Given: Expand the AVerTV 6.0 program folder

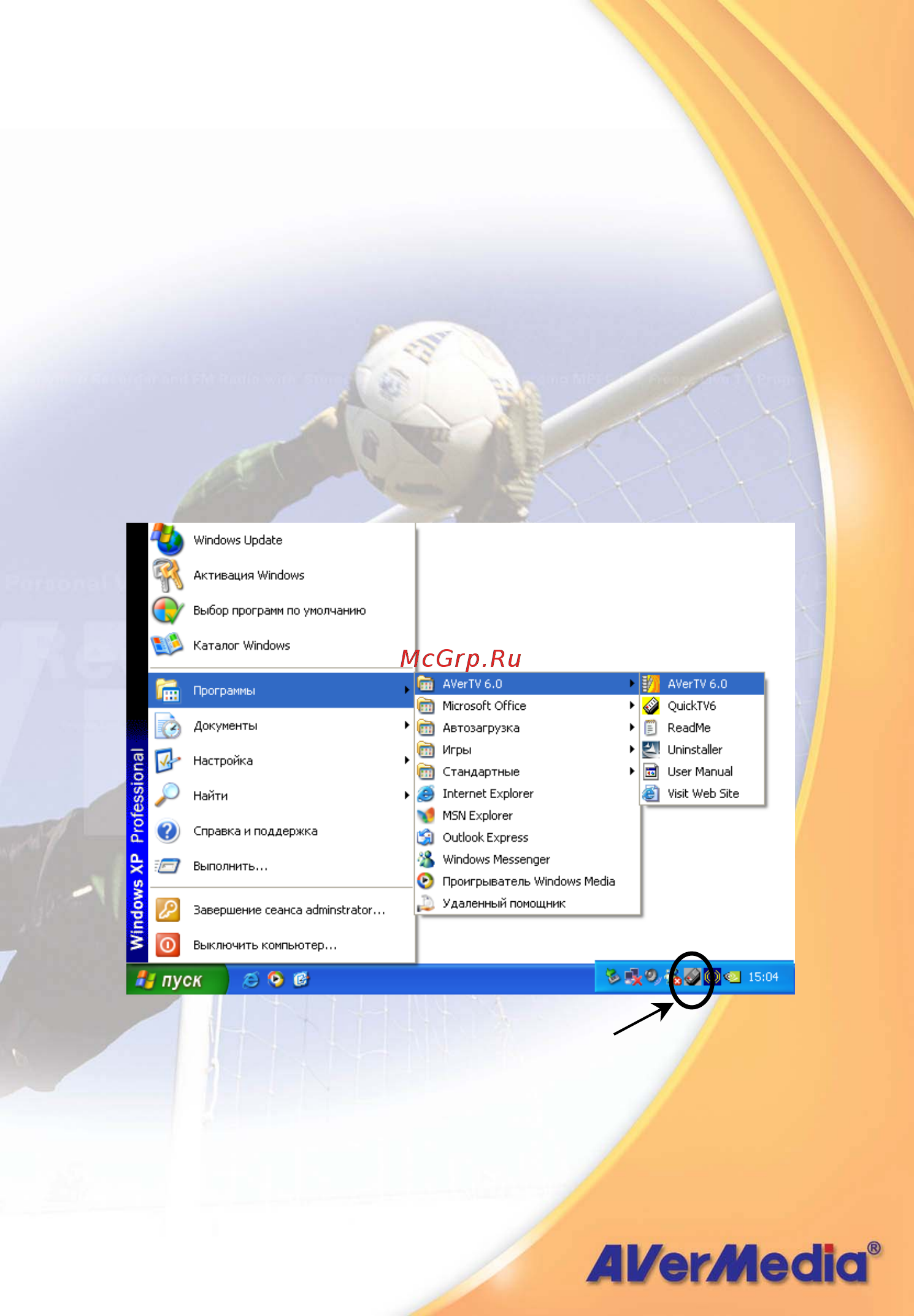Looking at the screenshot, I should tap(527, 684).
